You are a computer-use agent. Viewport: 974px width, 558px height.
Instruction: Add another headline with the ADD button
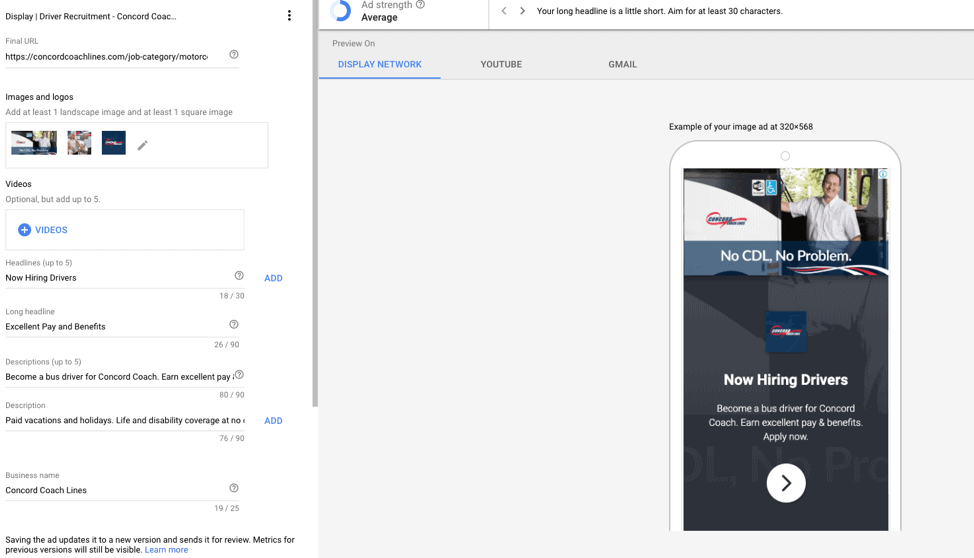pos(273,278)
